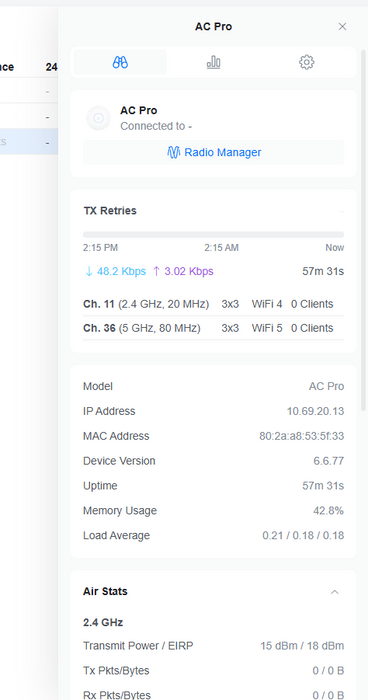
Task: Click the Memory Usage value 42.8%
Action: 329,511
